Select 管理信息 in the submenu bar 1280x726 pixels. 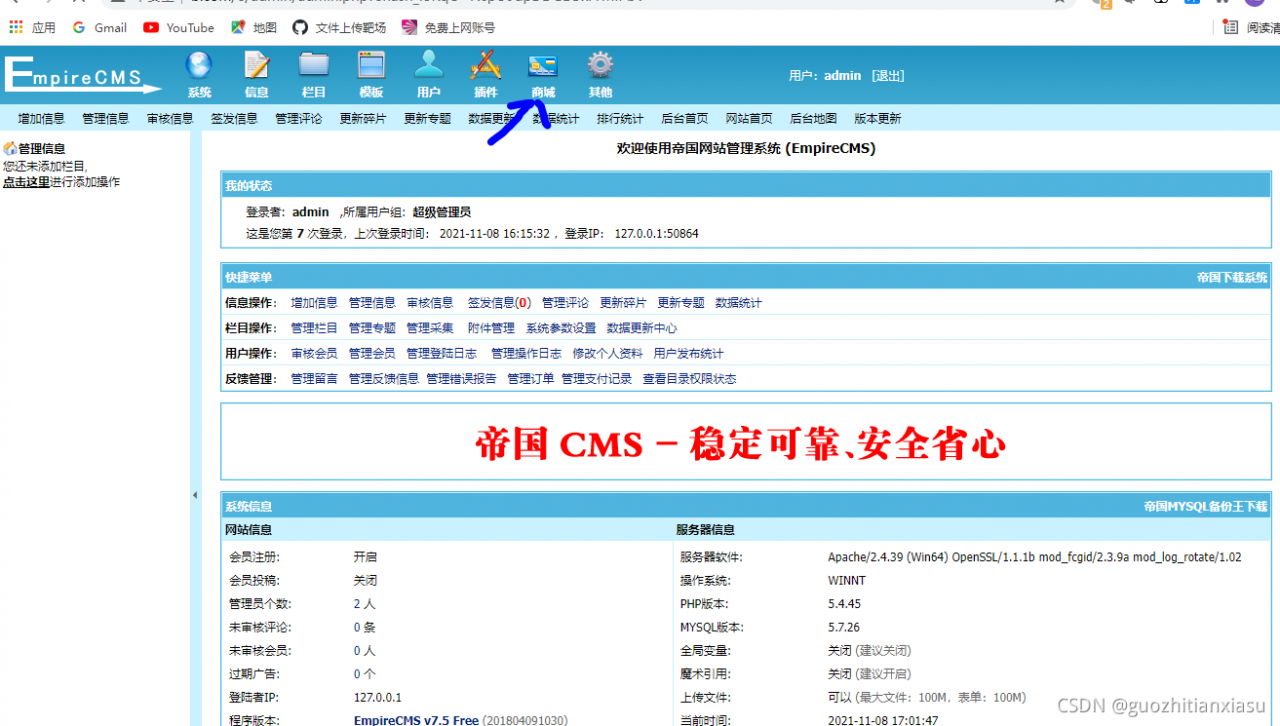(105, 118)
